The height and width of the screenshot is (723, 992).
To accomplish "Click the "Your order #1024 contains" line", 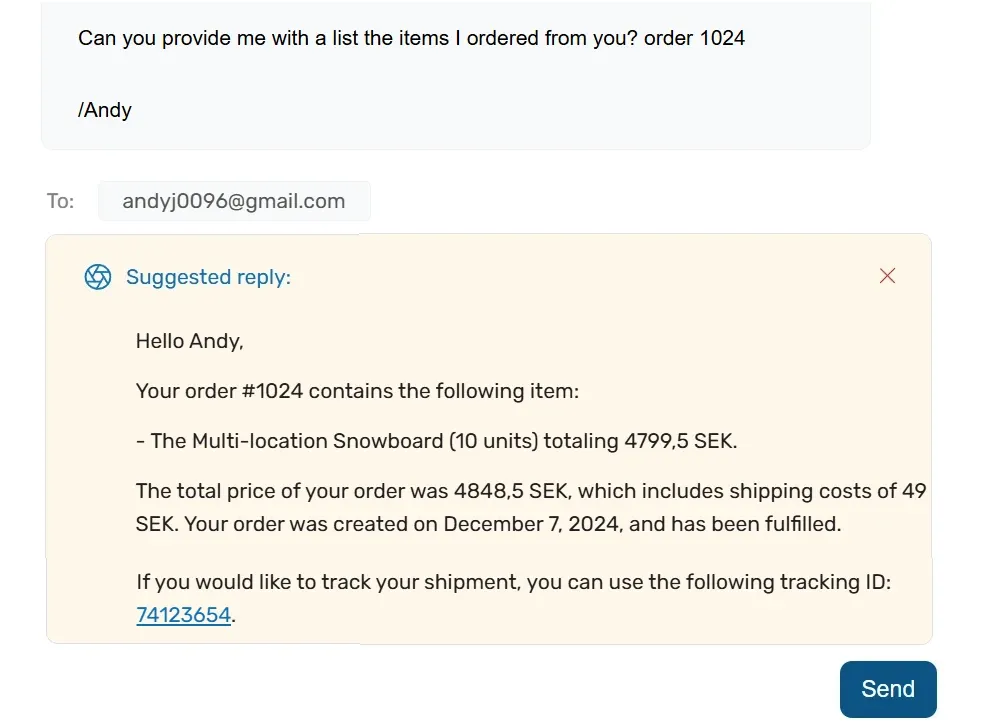I will pyautogui.click(x=357, y=391).
